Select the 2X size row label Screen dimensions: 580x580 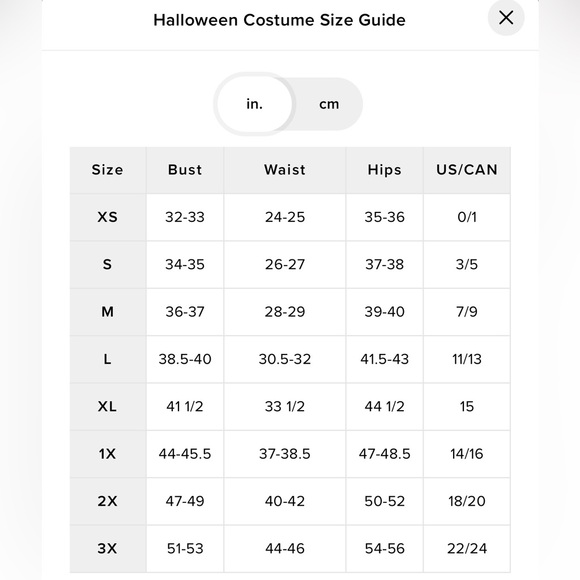pyautogui.click(x=108, y=501)
